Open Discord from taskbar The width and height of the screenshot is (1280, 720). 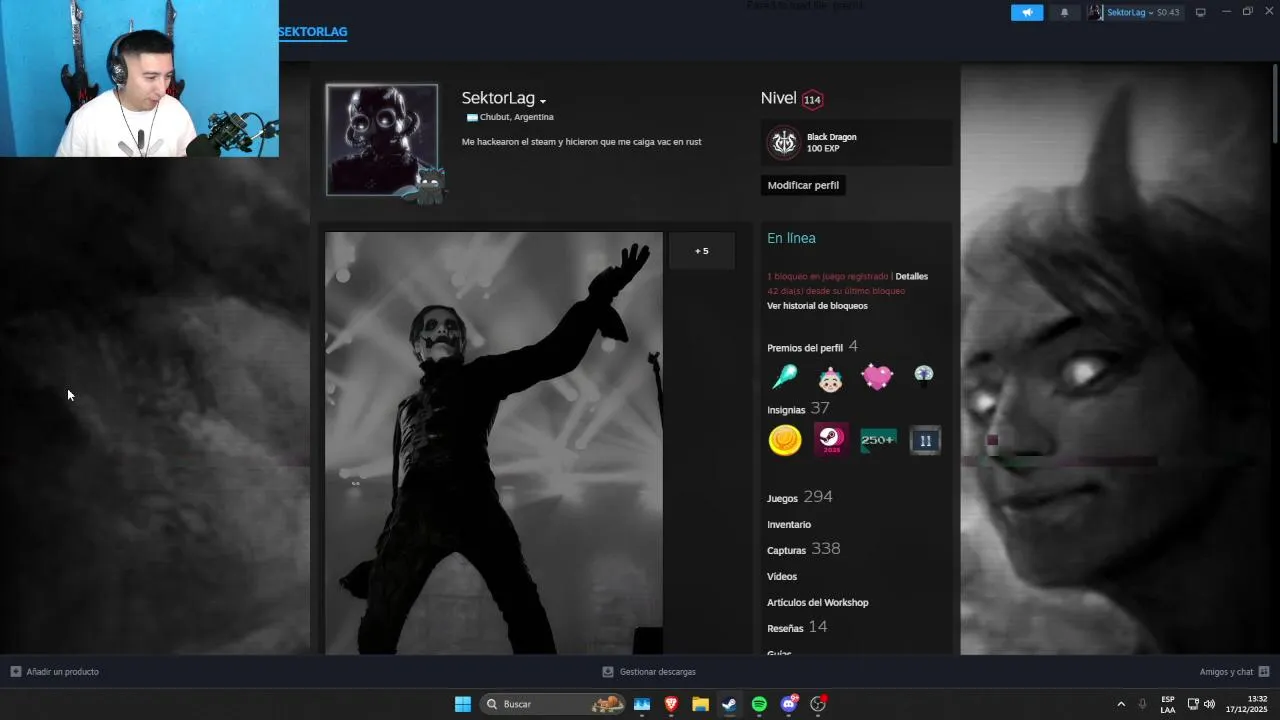pyautogui.click(x=789, y=704)
